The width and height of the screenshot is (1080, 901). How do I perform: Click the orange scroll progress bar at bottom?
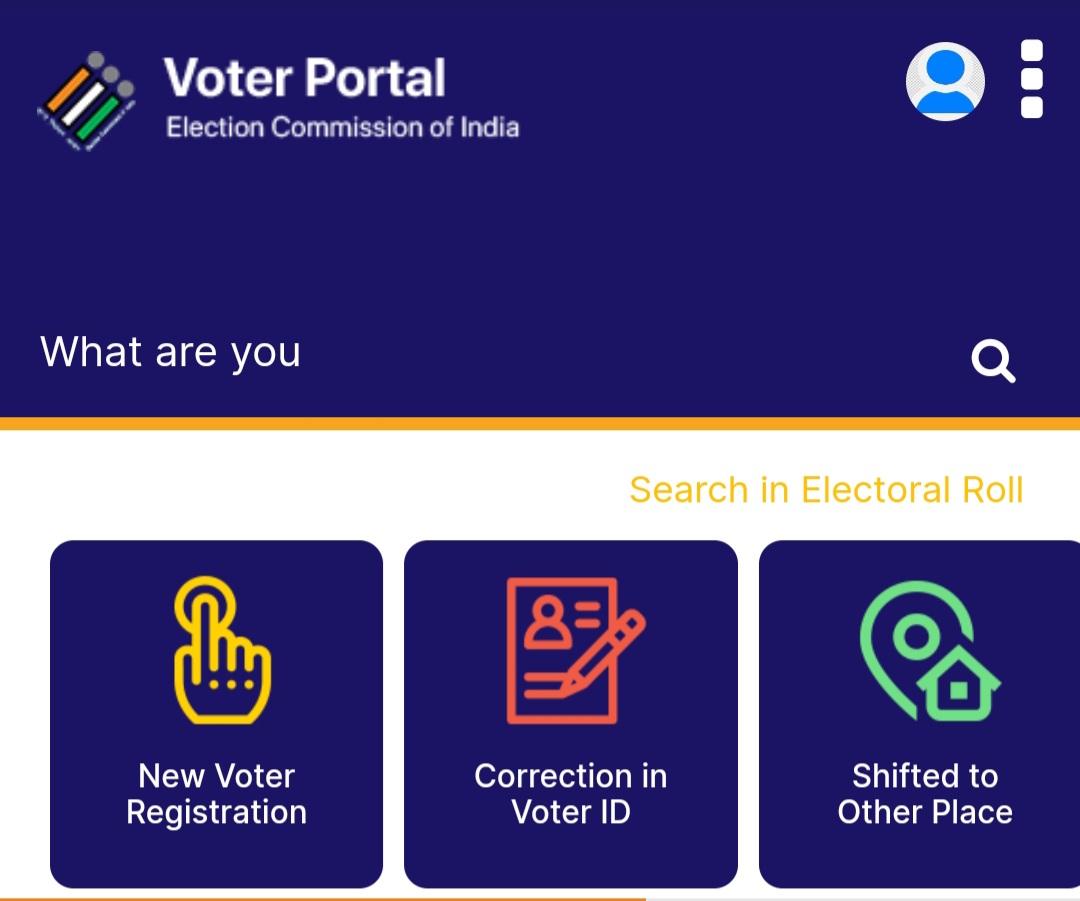point(323,898)
